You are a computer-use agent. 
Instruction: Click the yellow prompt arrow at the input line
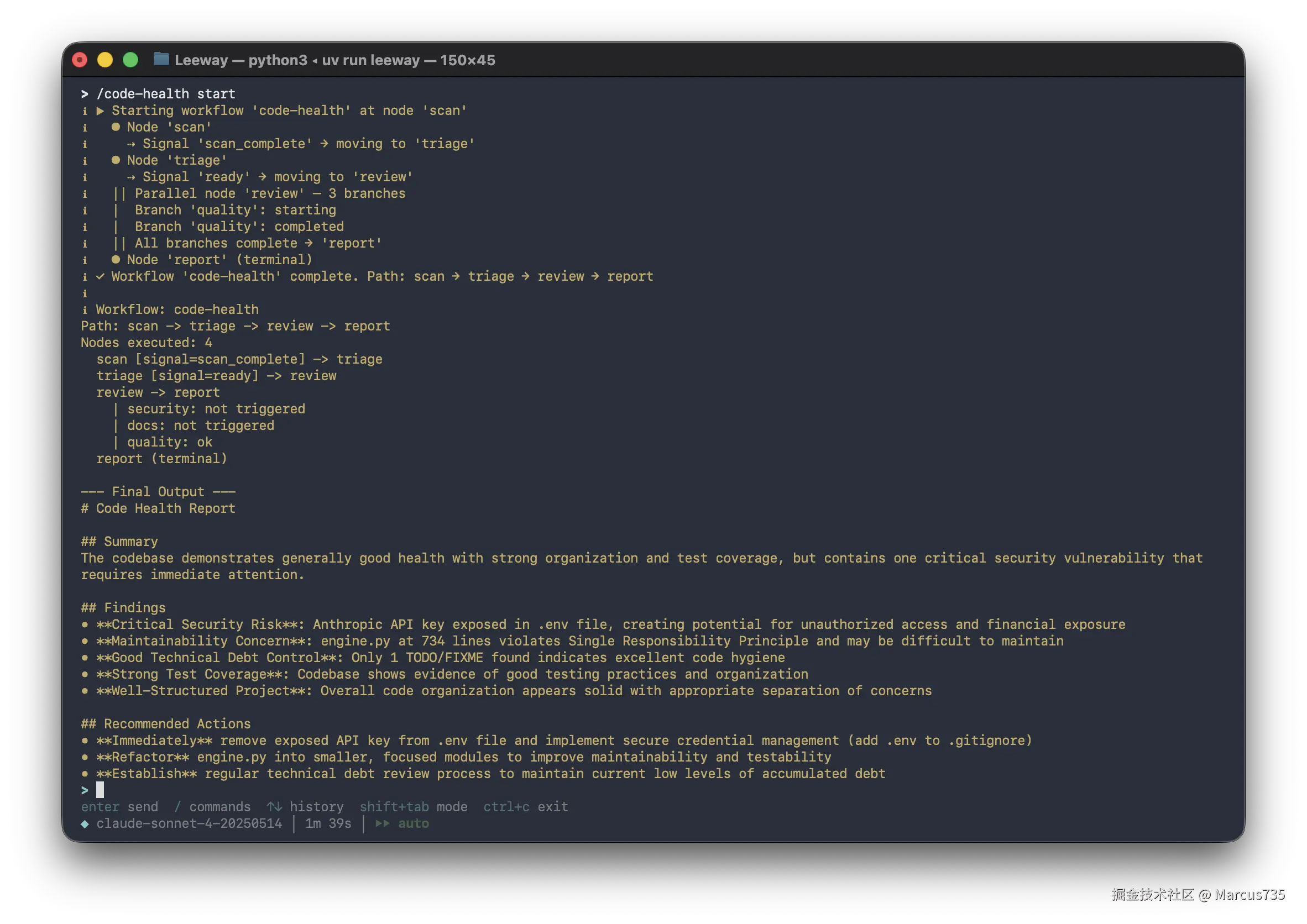84,790
